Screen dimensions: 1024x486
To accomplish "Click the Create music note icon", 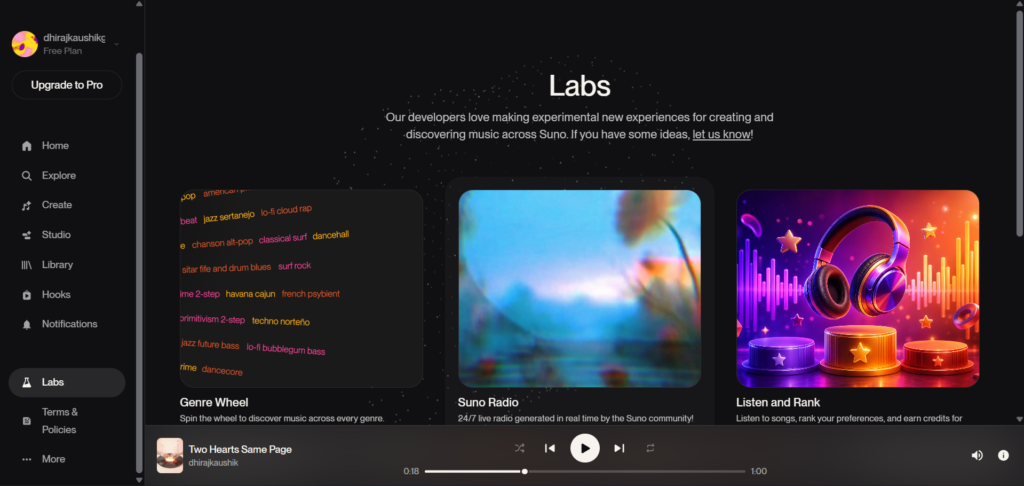I will 27,205.
